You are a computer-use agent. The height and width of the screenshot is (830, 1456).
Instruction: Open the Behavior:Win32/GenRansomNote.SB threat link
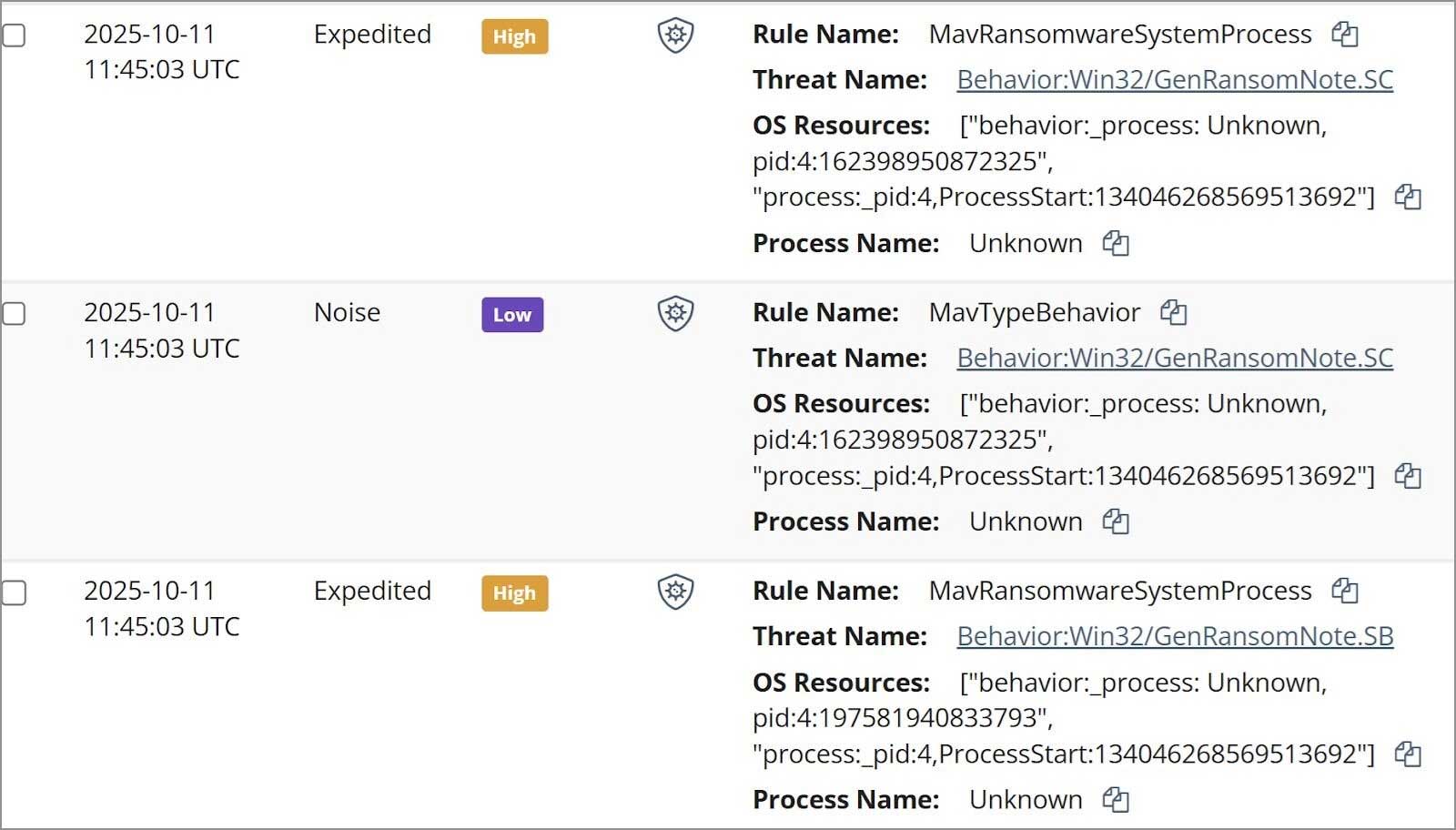coord(1174,636)
